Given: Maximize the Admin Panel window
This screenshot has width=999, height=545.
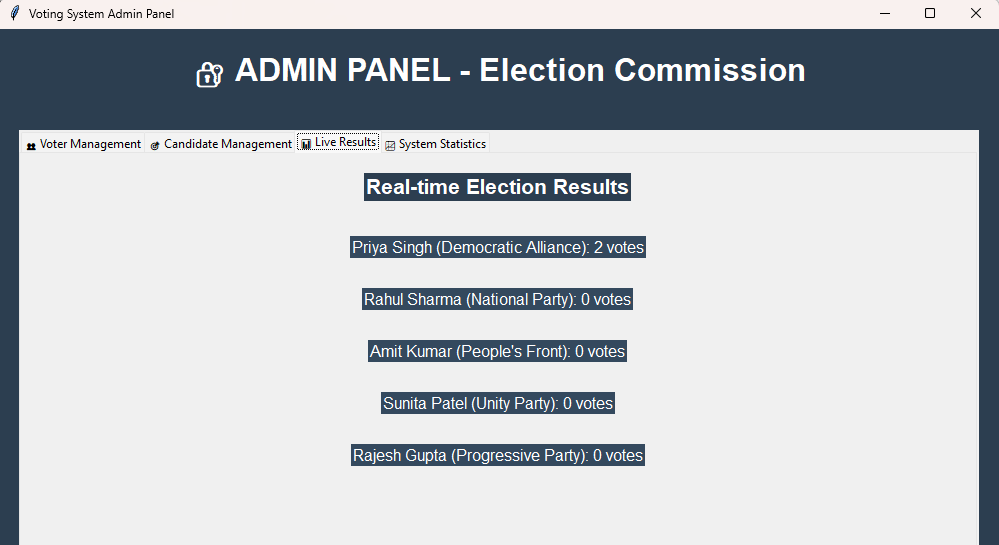Looking at the screenshot, I should coord(930,14).
